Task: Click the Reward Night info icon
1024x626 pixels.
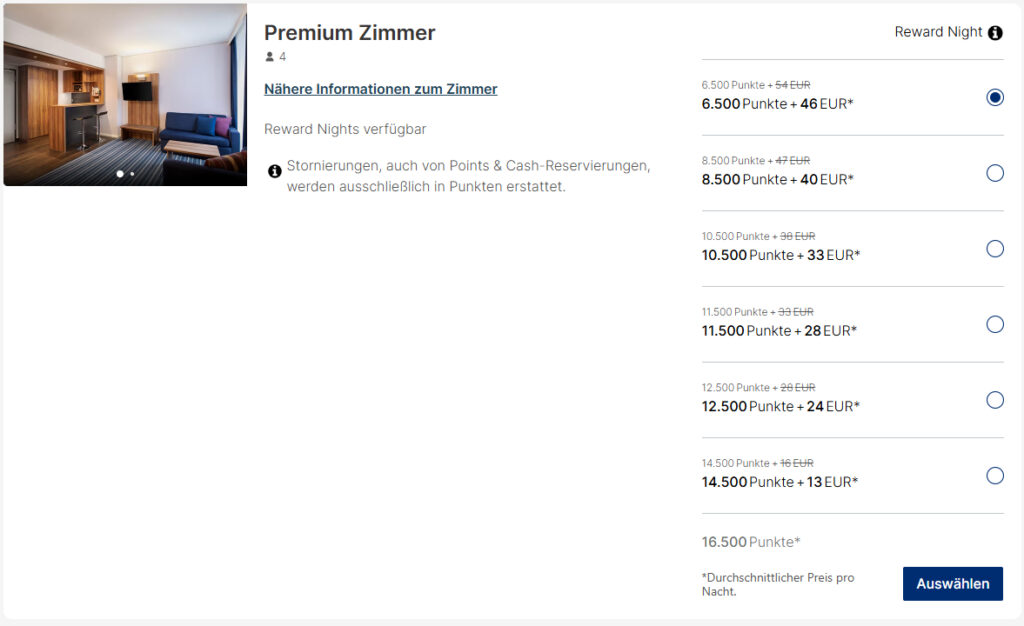Action: 995,33
